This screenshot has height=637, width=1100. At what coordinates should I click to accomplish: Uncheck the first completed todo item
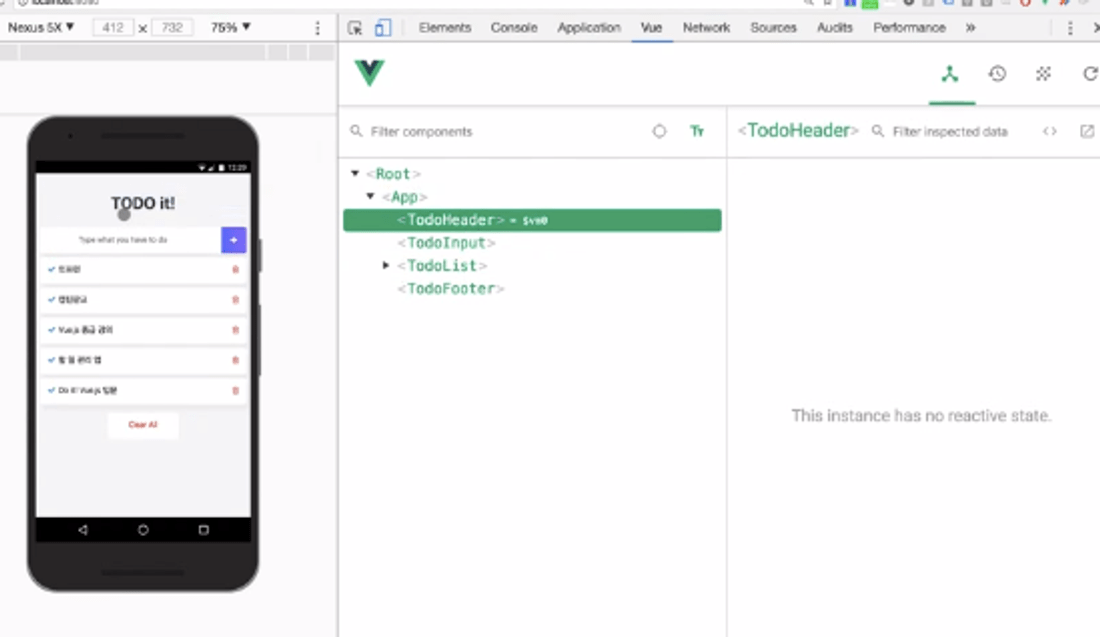click(x=52, y=269)
